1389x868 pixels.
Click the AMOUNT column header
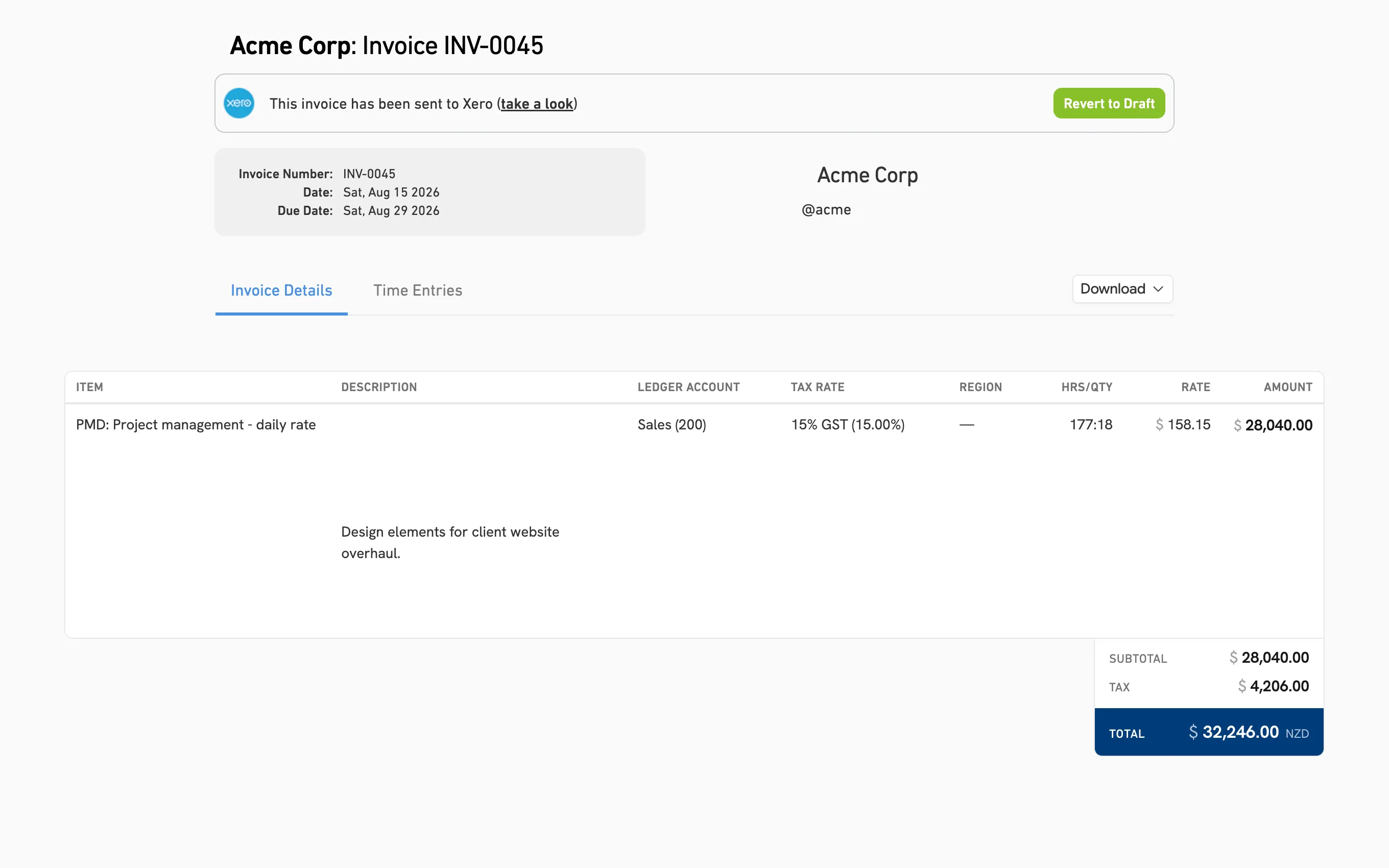[1288, 387]
